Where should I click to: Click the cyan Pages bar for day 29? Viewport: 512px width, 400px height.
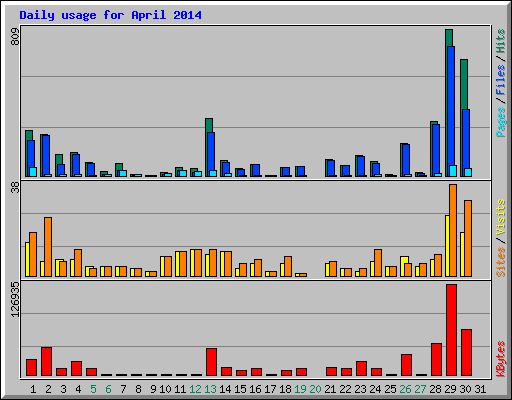pos(453,171)
